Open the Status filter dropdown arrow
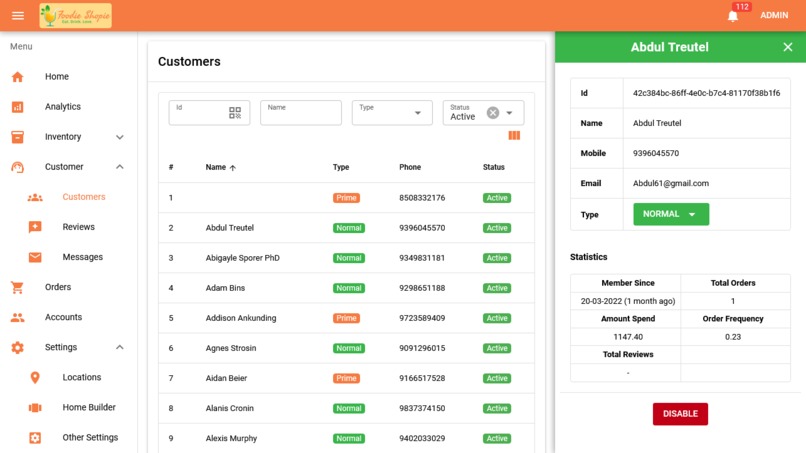The width and height of the screenshot is (806, 453). click(509, 113)
